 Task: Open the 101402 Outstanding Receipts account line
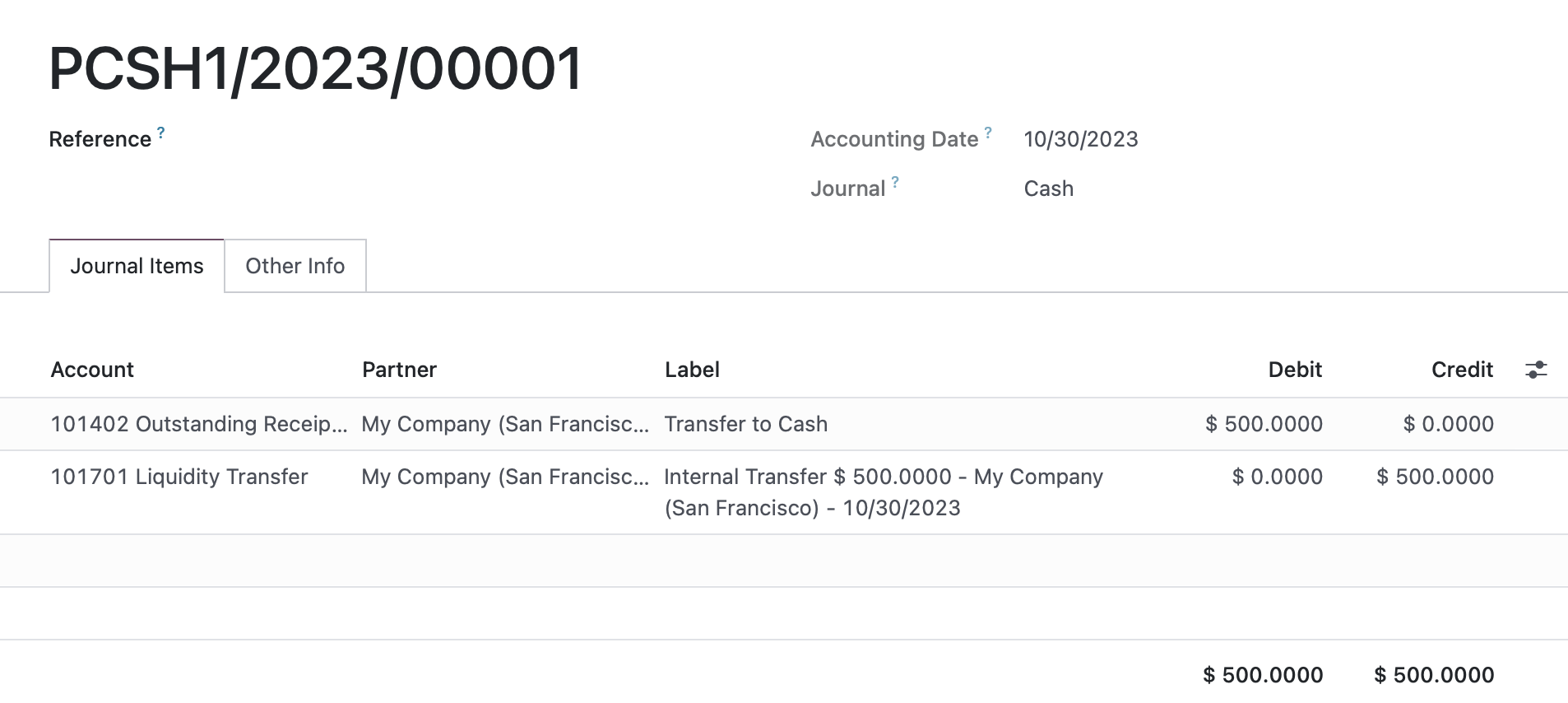[x=199, y=424]
